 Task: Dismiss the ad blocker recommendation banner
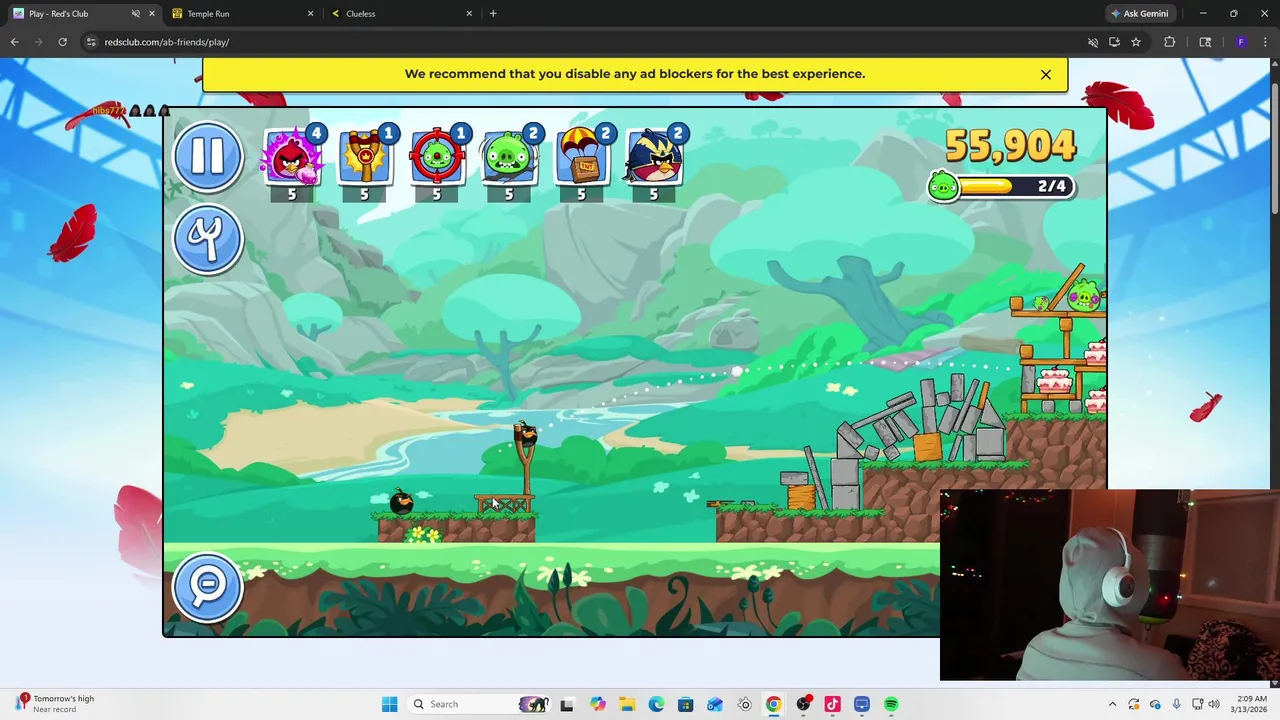(1046, 74)
